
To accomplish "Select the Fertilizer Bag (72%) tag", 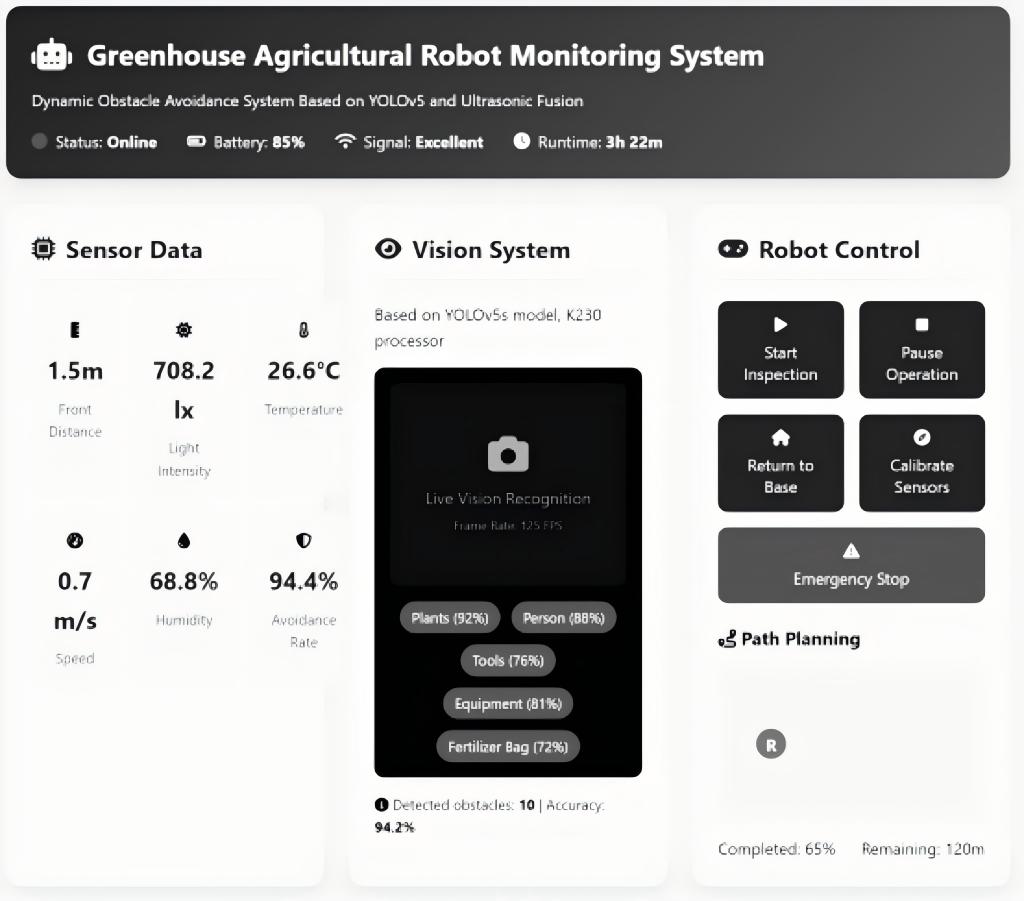I will tap(508, 747).
